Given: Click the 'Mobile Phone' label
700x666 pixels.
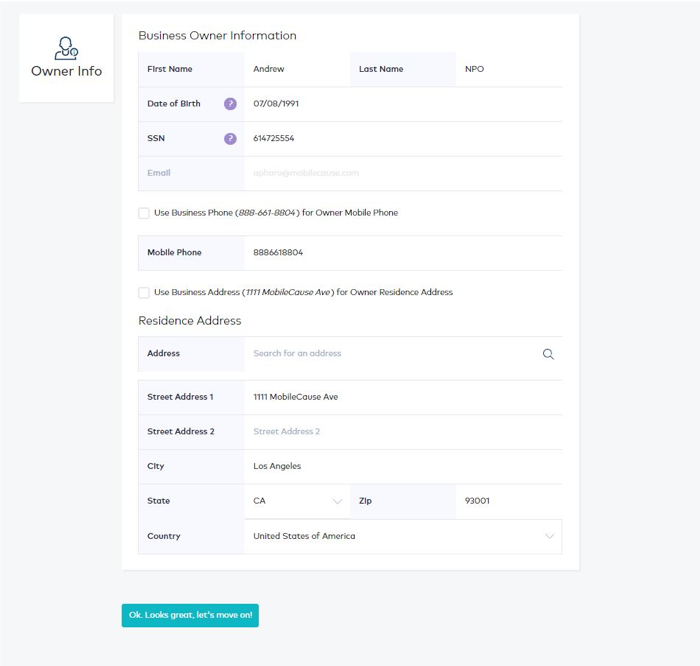Looking at the screenshot, I should (175, 253).
